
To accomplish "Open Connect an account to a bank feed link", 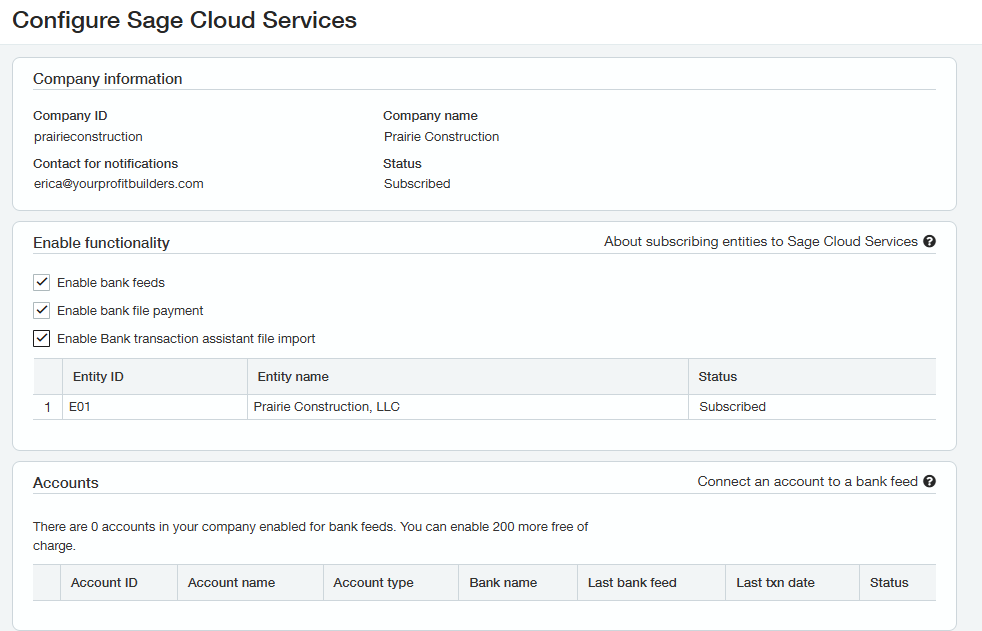I will 807,481.
